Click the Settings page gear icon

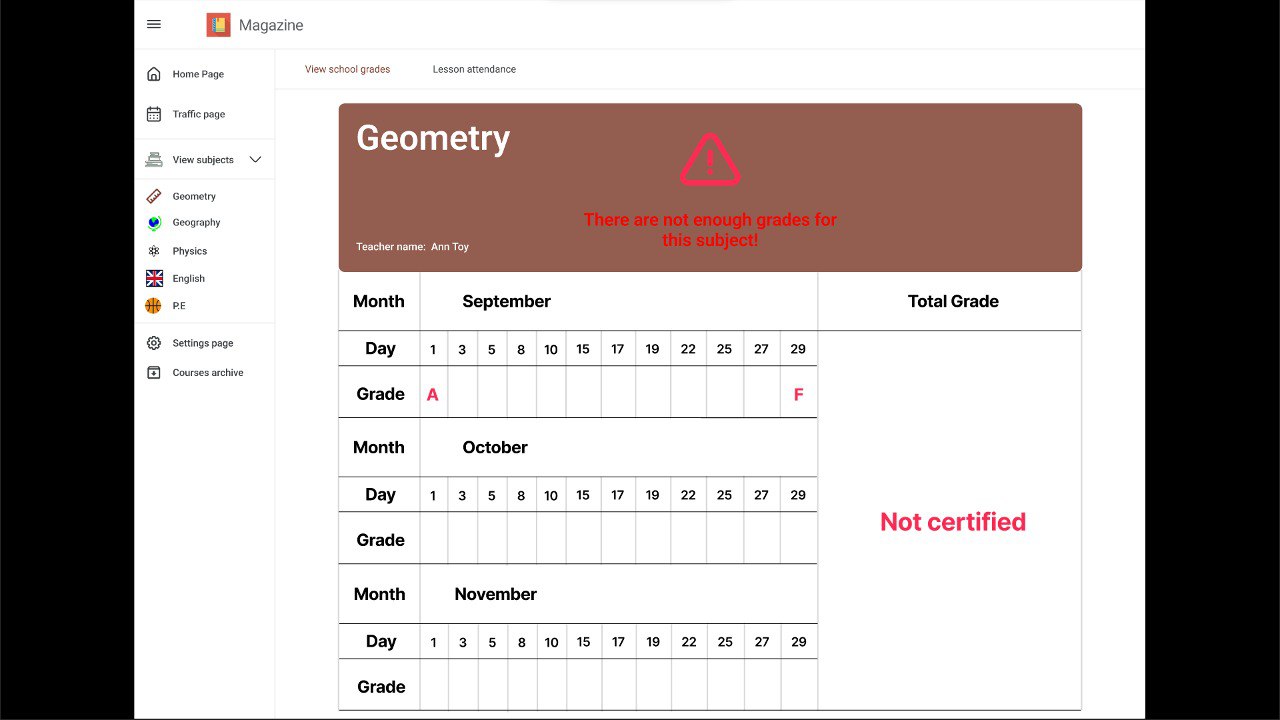(154, 343)
